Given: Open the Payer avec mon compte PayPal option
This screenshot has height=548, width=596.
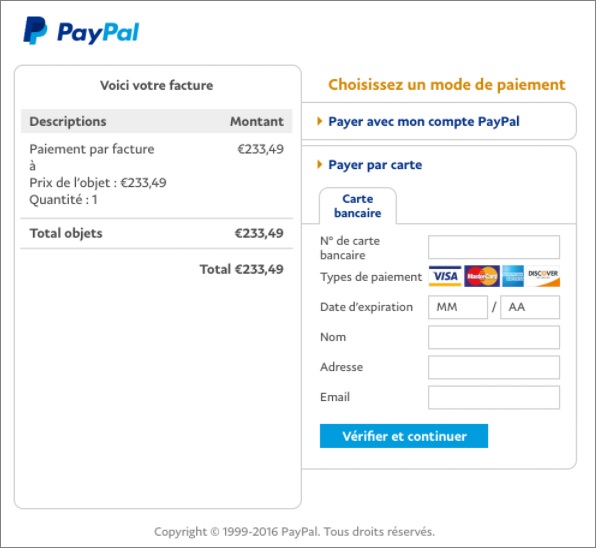Looking at the screenshot, I should 424,122.
